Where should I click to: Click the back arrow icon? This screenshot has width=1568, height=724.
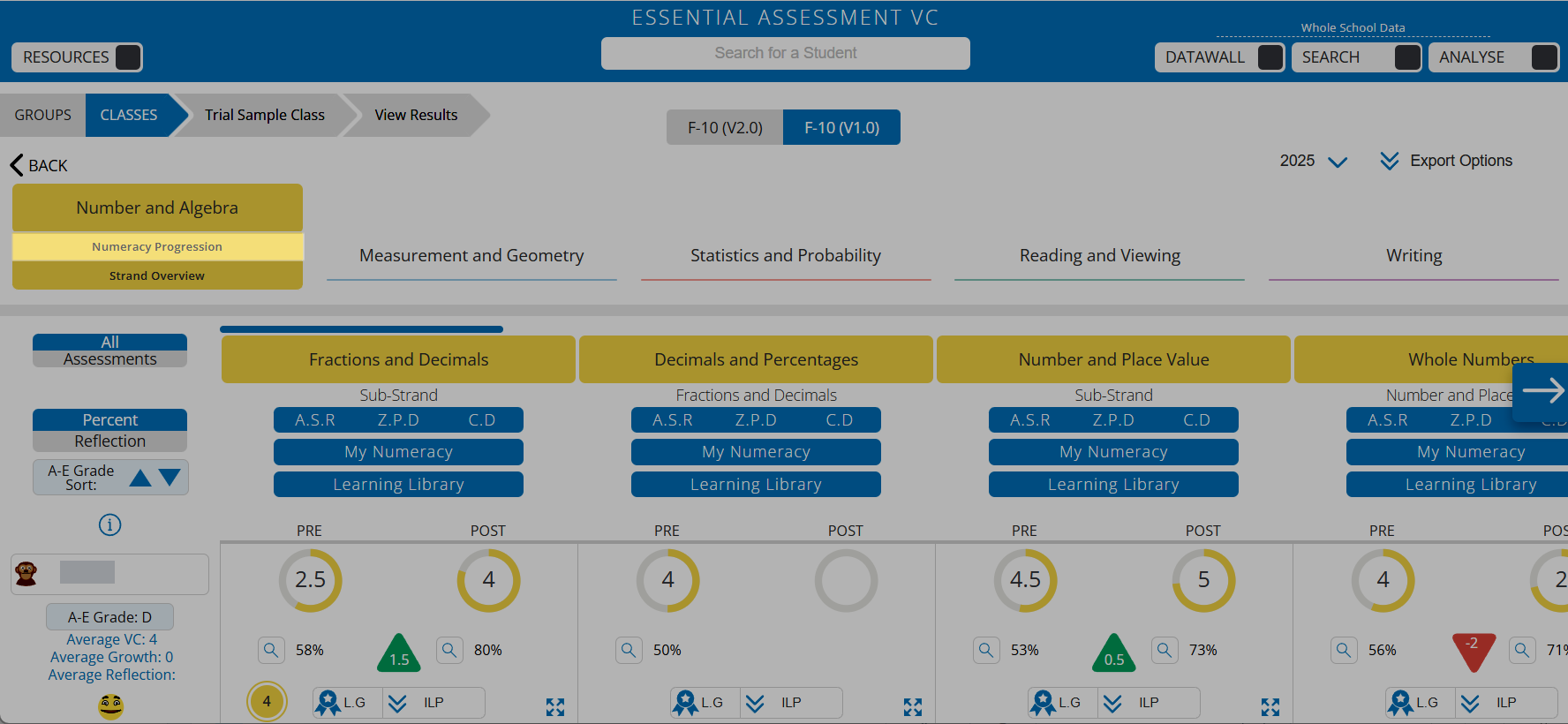(x=17, y=165)
